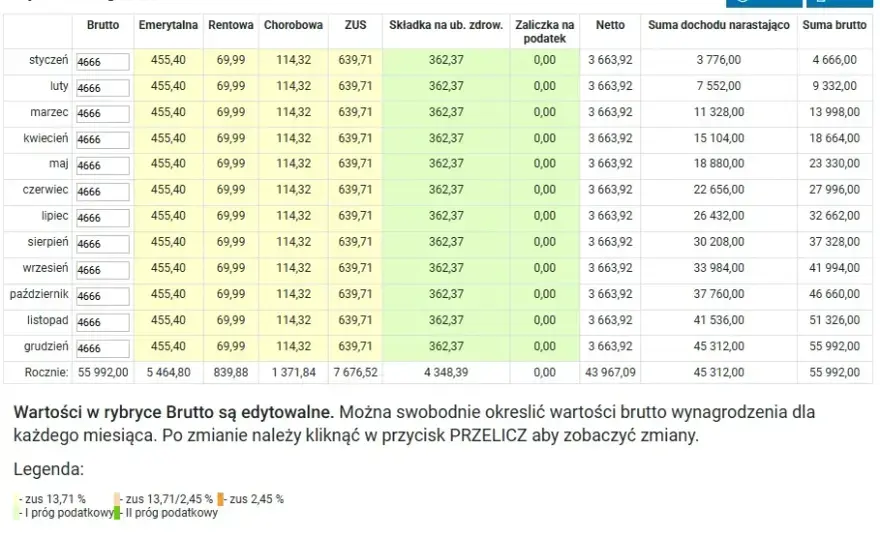Click the czerwiec Brutto input field
The height and width of the screenshot is (540, 880).
pyautogui.click(x=103, y=191)
